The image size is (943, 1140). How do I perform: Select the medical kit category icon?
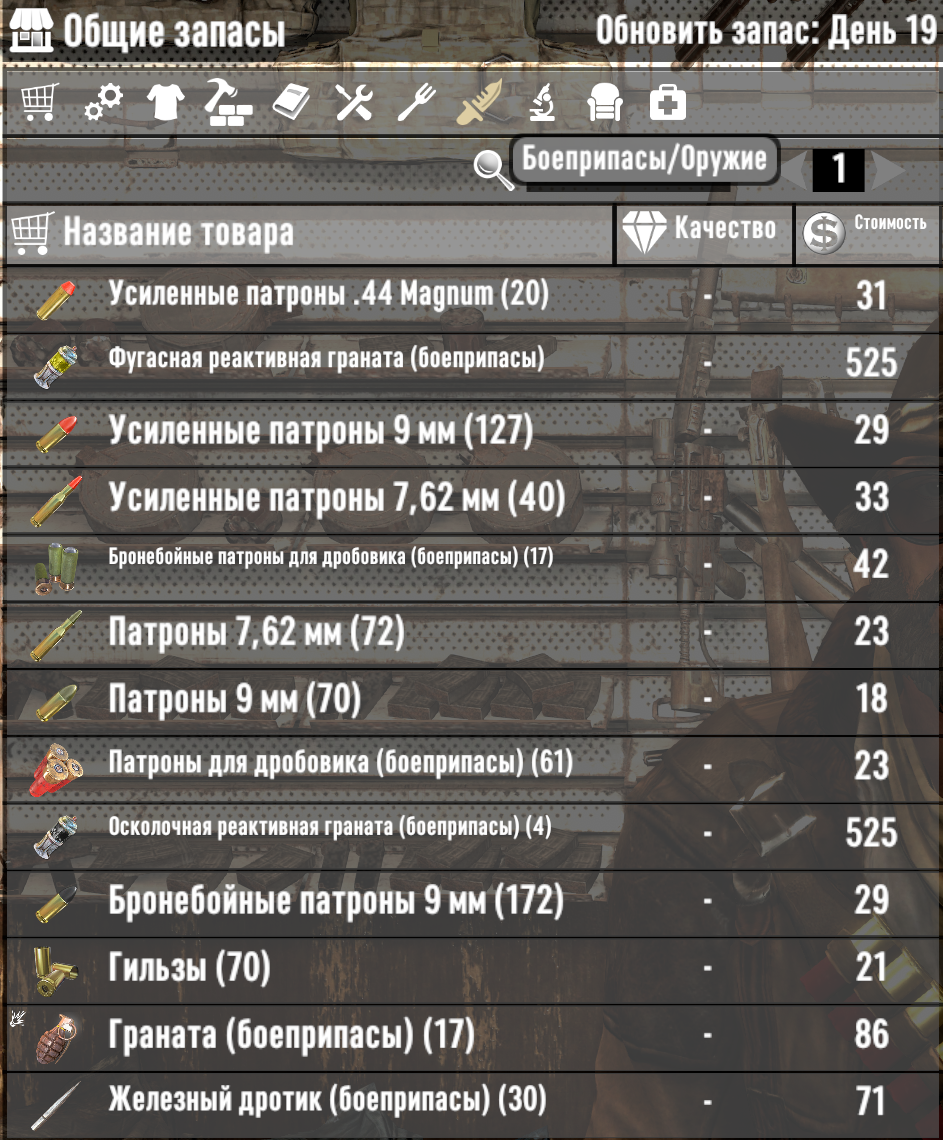point(667,102)
